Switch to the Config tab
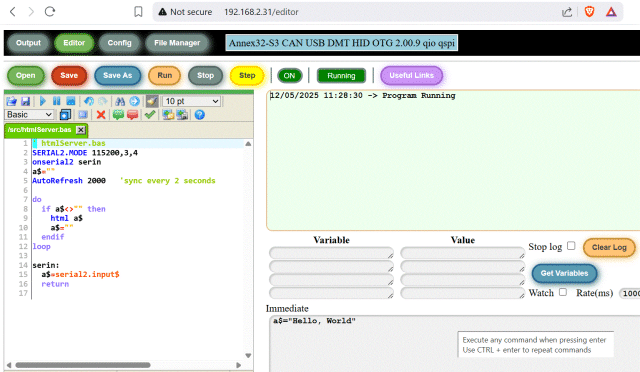The image size is (640, 372). tap(119, 43)
